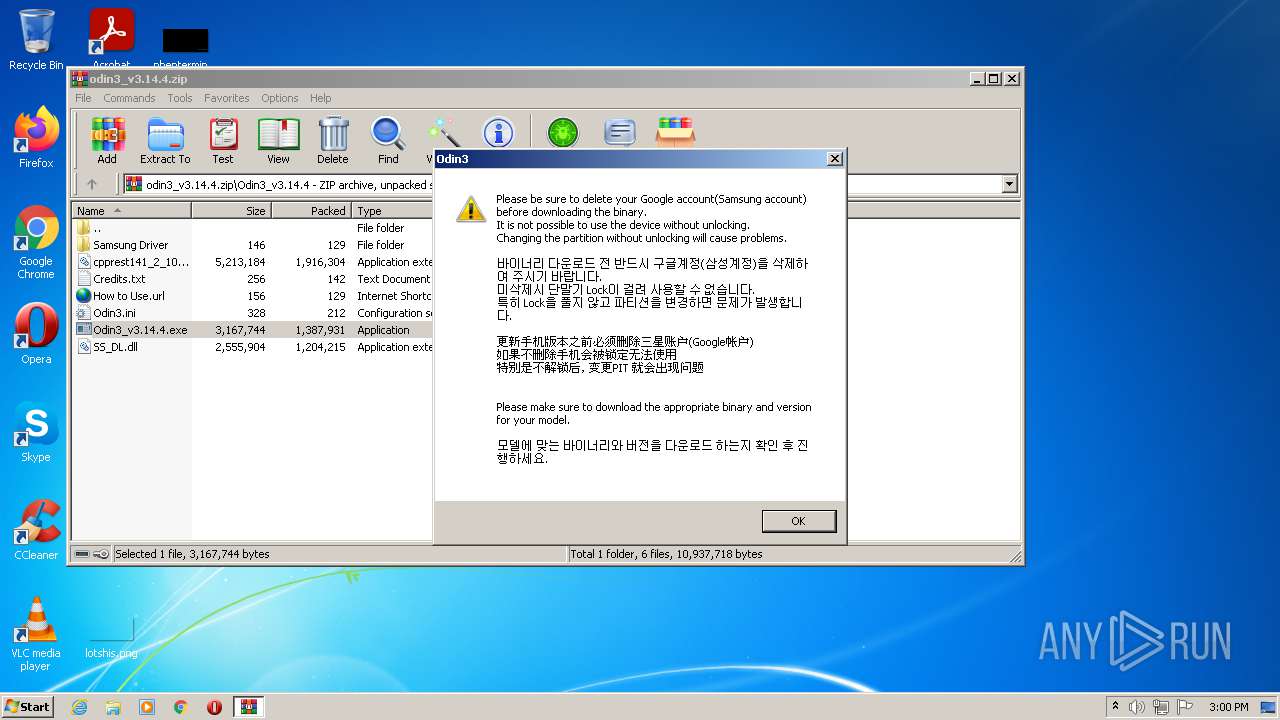This screenshot has height=720, width=1280.
Task: Open Google Chrome desktop shortcut
Action: coord(36,243)
